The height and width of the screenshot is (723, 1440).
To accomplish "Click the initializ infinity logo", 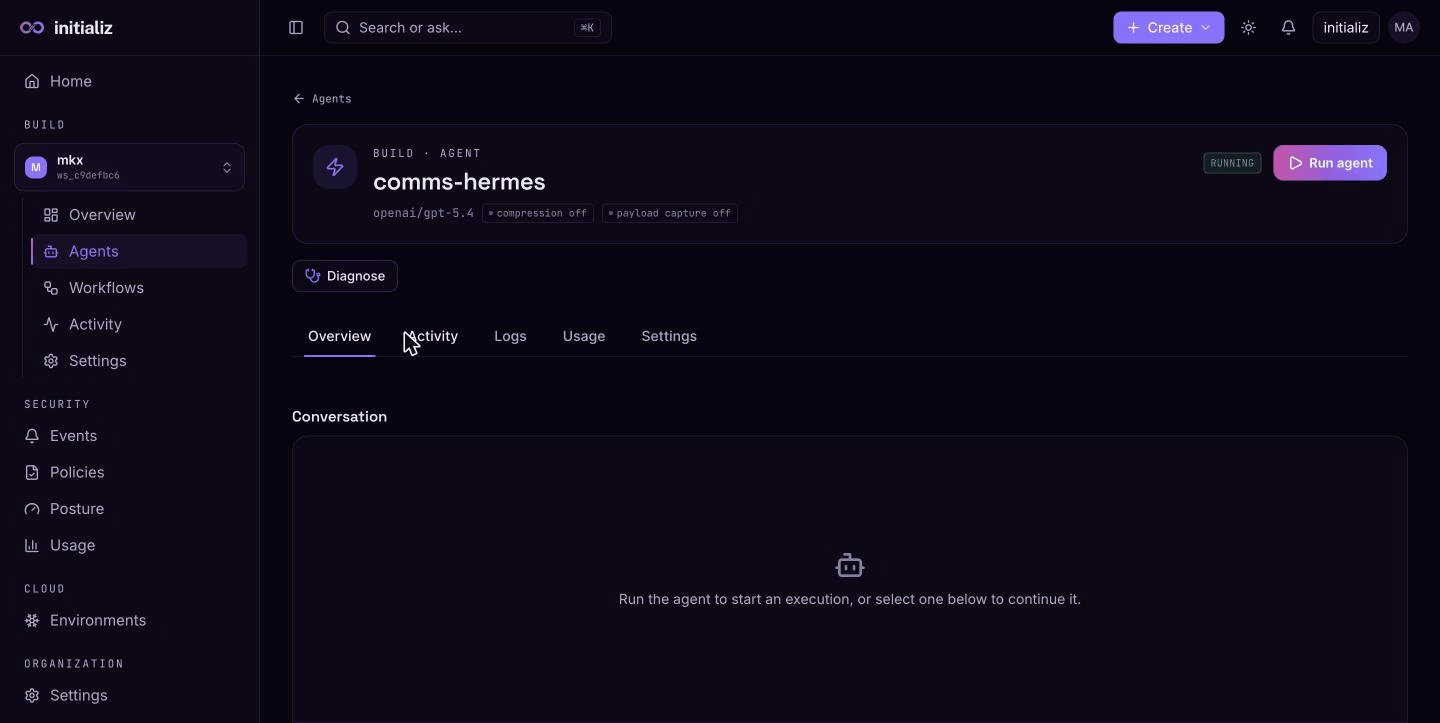I will [x=32, y=28].
